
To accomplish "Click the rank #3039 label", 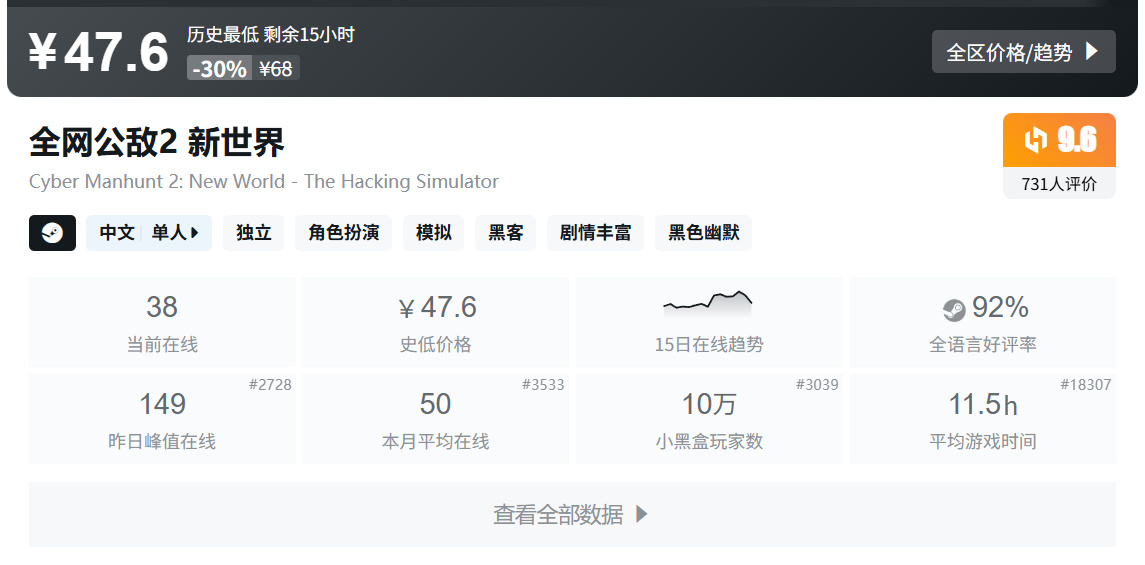I will click(x=817, y=385).
